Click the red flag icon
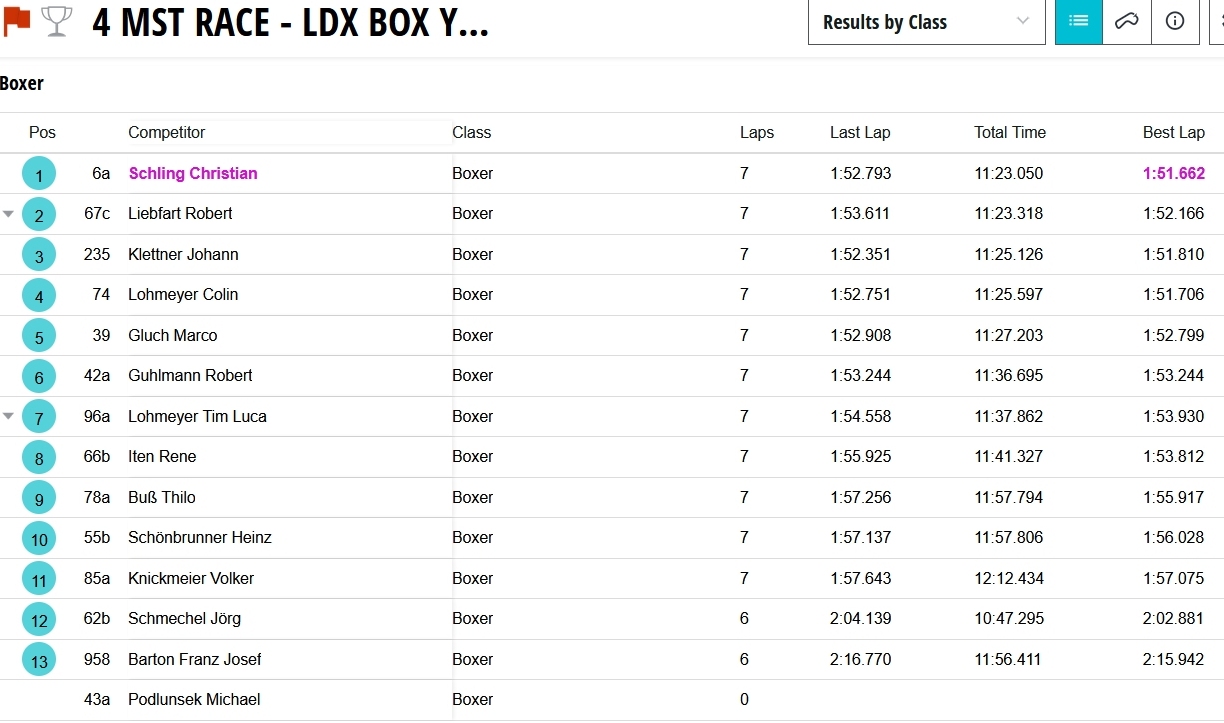 17,20
